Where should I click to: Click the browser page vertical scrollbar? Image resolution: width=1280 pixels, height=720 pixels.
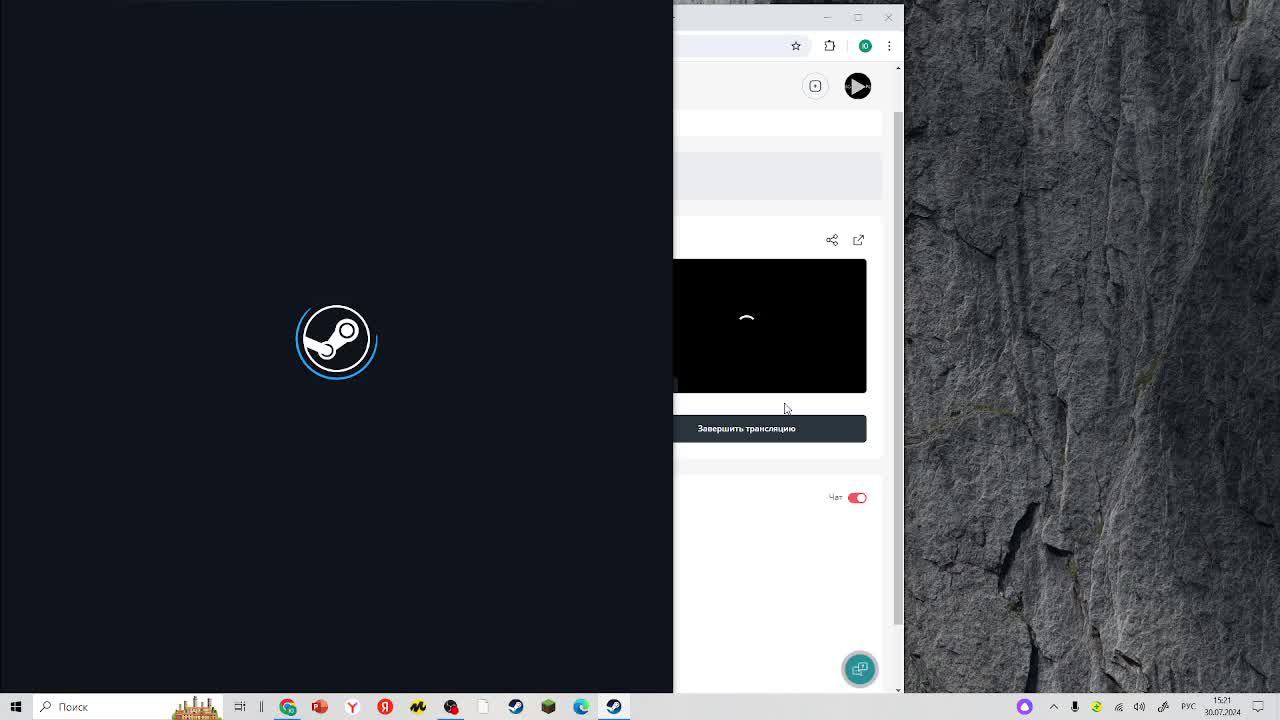pyautogui.click(x=898, y=370)
